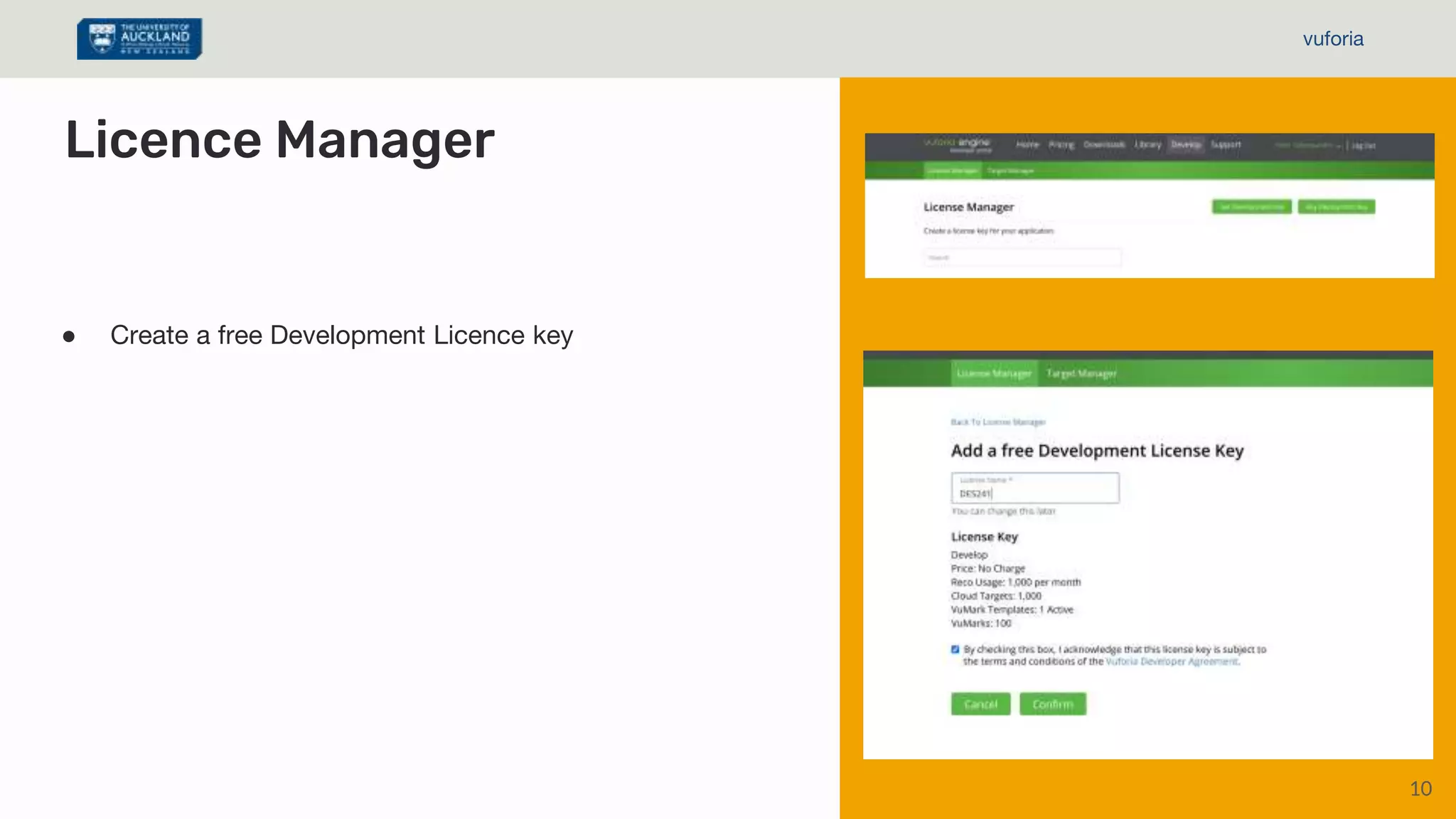Click the License Name field containing DES241

(x=1035, y=489)
